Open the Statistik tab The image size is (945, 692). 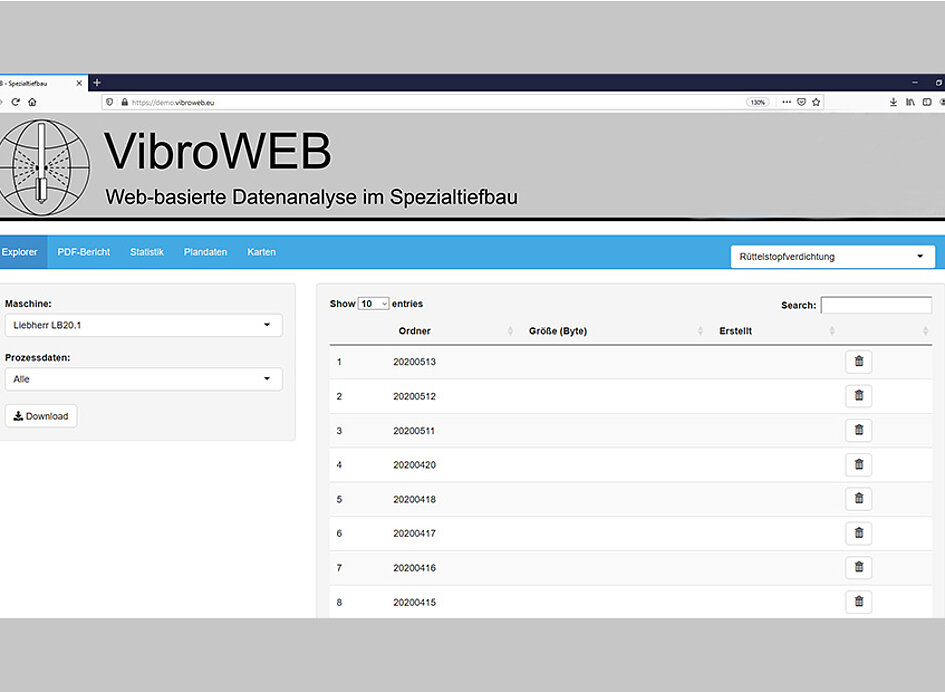coord(147,252)
